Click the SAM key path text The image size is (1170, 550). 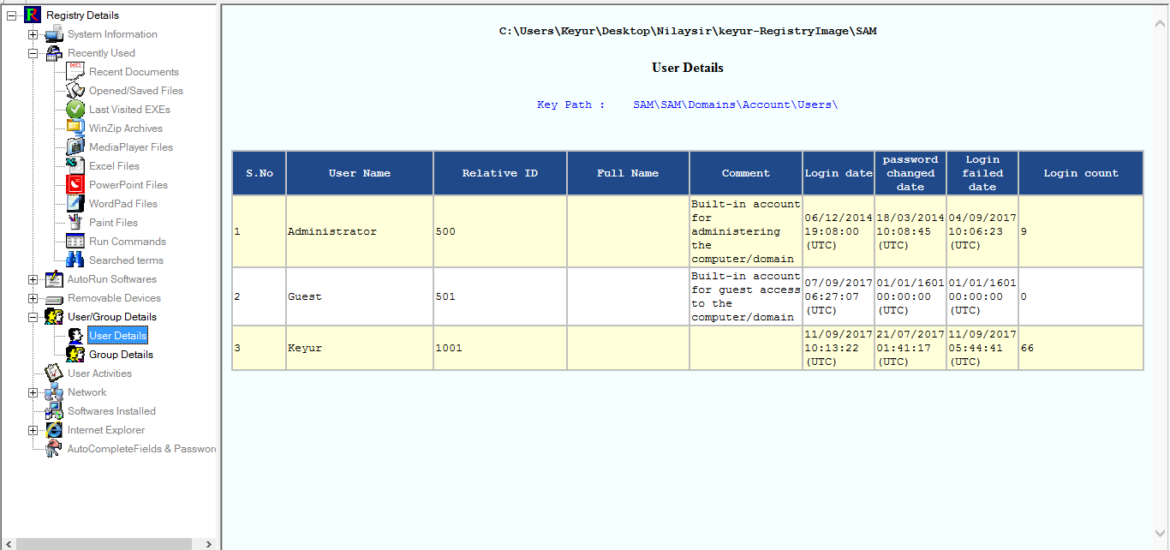[736, 104]
